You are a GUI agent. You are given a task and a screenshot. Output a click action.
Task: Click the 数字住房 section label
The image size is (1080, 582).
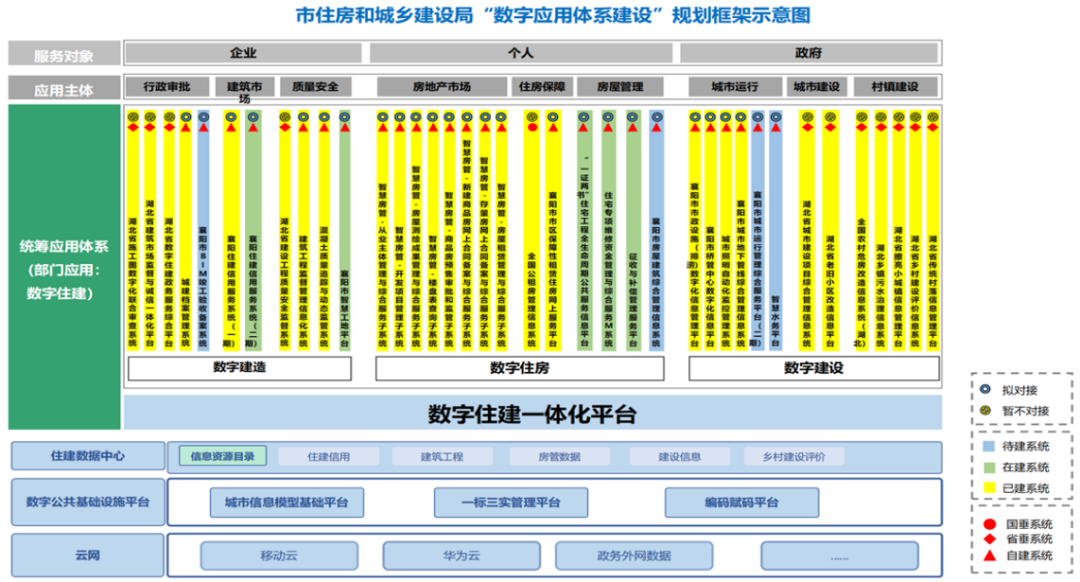click(519, 368)
